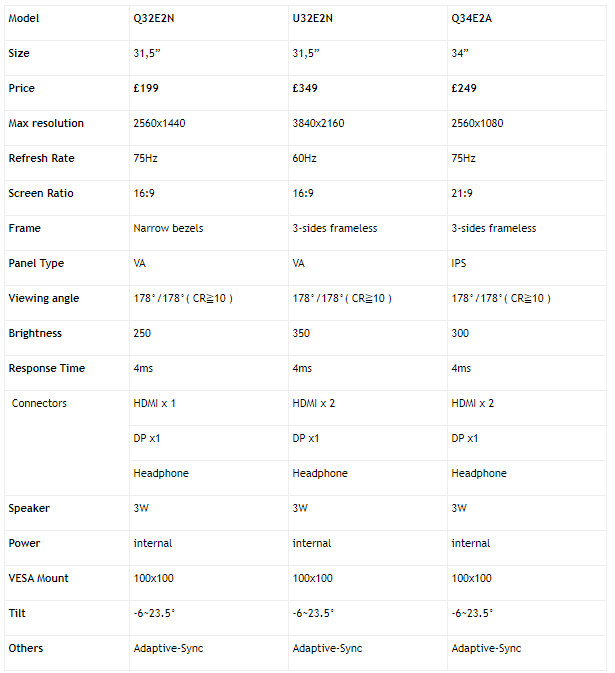Screen dimensions: 615x673
Task: Select the 350 brightness value
Action: (x=301, y=333)
